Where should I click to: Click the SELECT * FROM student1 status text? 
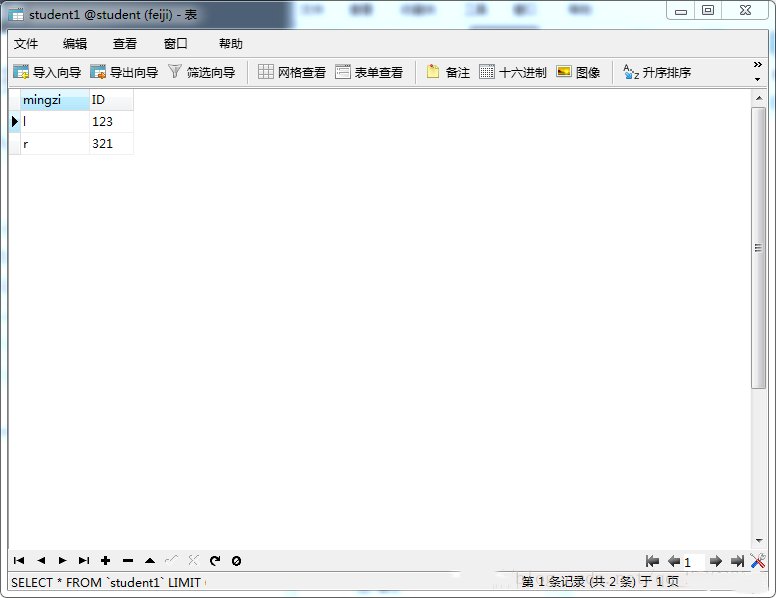coord(106,583)
